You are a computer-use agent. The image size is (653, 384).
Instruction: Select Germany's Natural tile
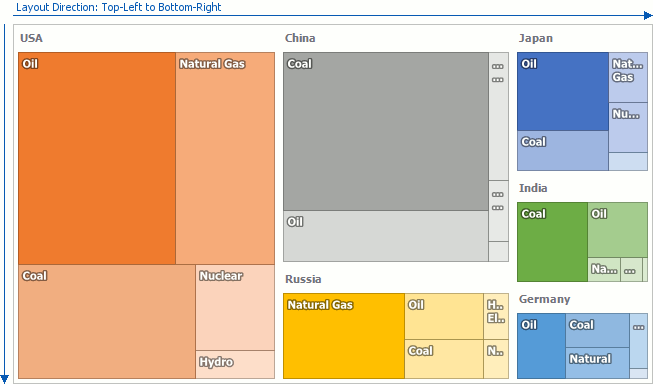(x=598, y=363)
